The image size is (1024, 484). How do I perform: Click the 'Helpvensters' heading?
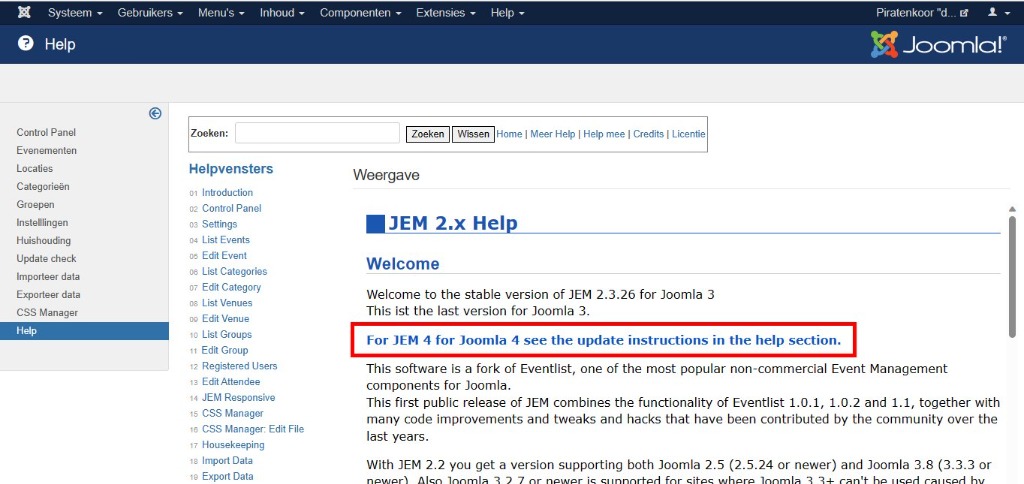click(231, 169)
